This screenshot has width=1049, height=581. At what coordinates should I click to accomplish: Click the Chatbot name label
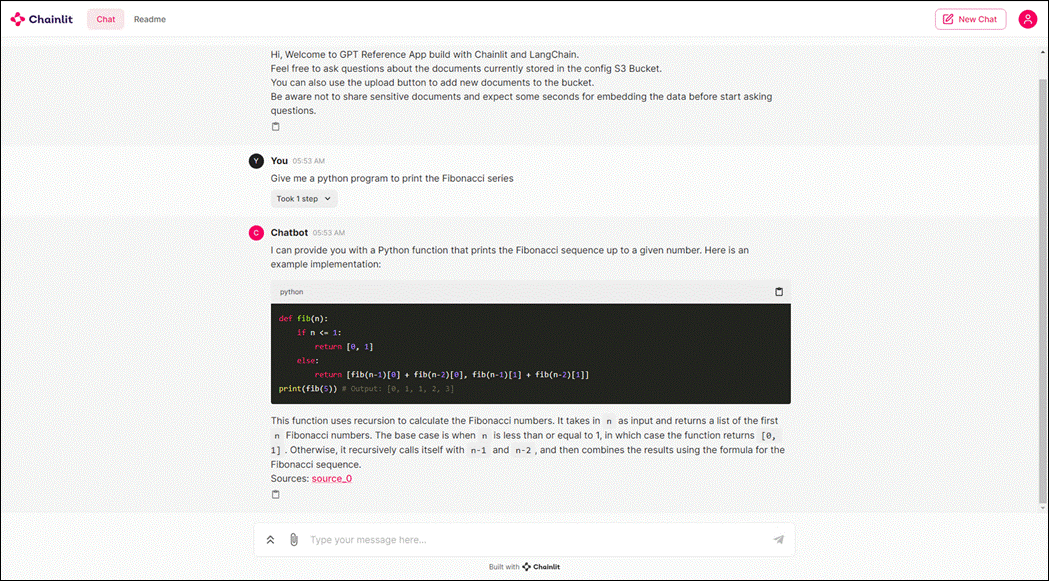point(289,233)
